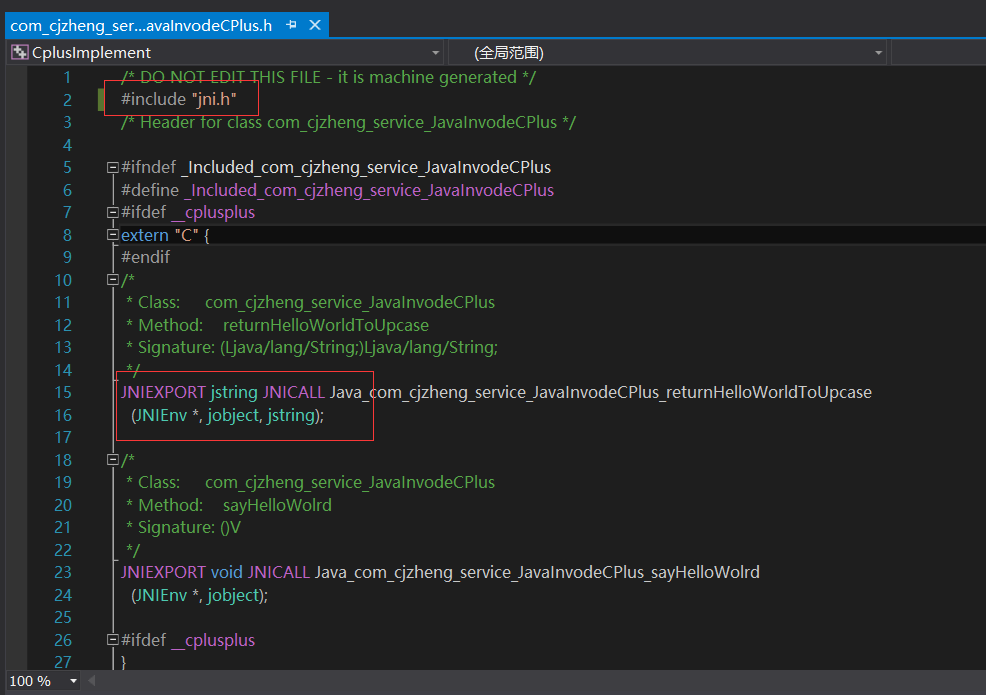Open the 全局范围 scope dropdown

click(878, 52)
